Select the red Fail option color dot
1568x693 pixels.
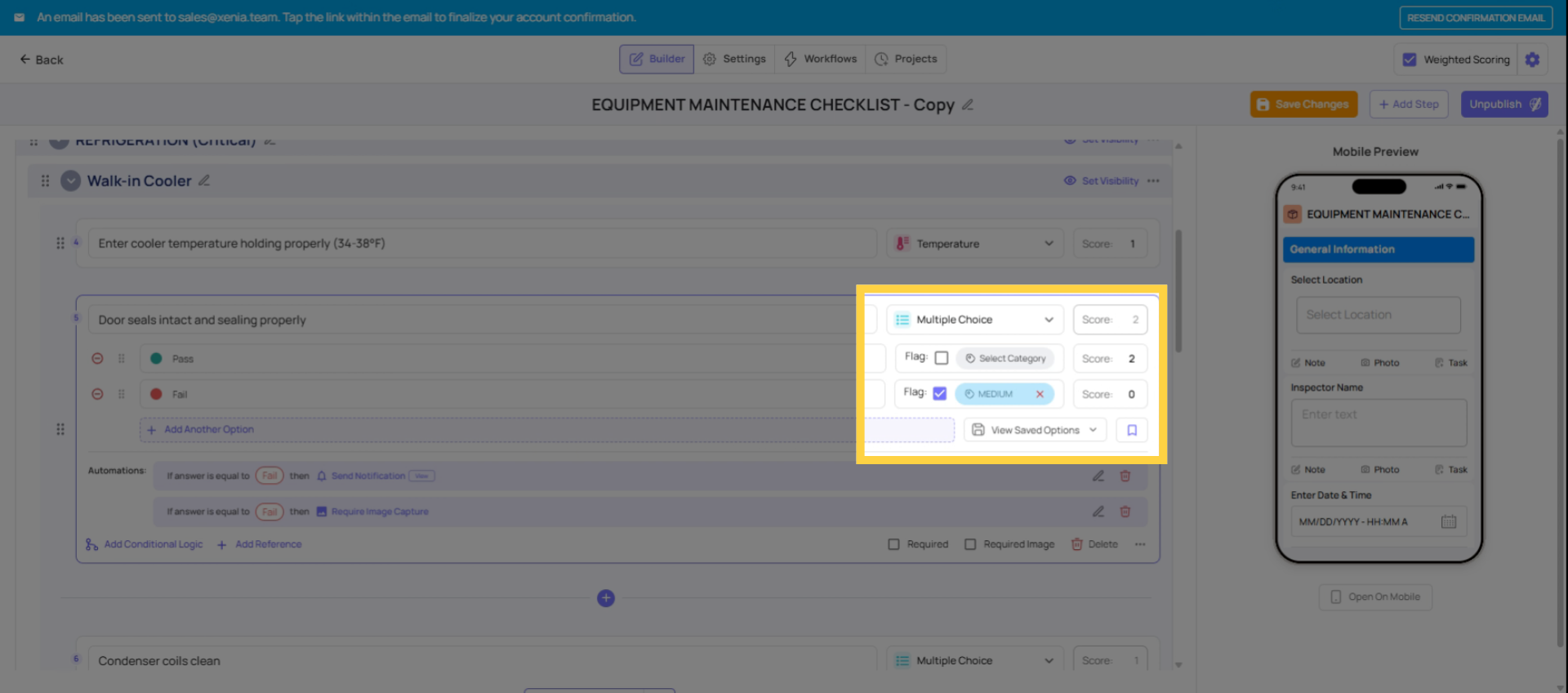coord(156,394)
